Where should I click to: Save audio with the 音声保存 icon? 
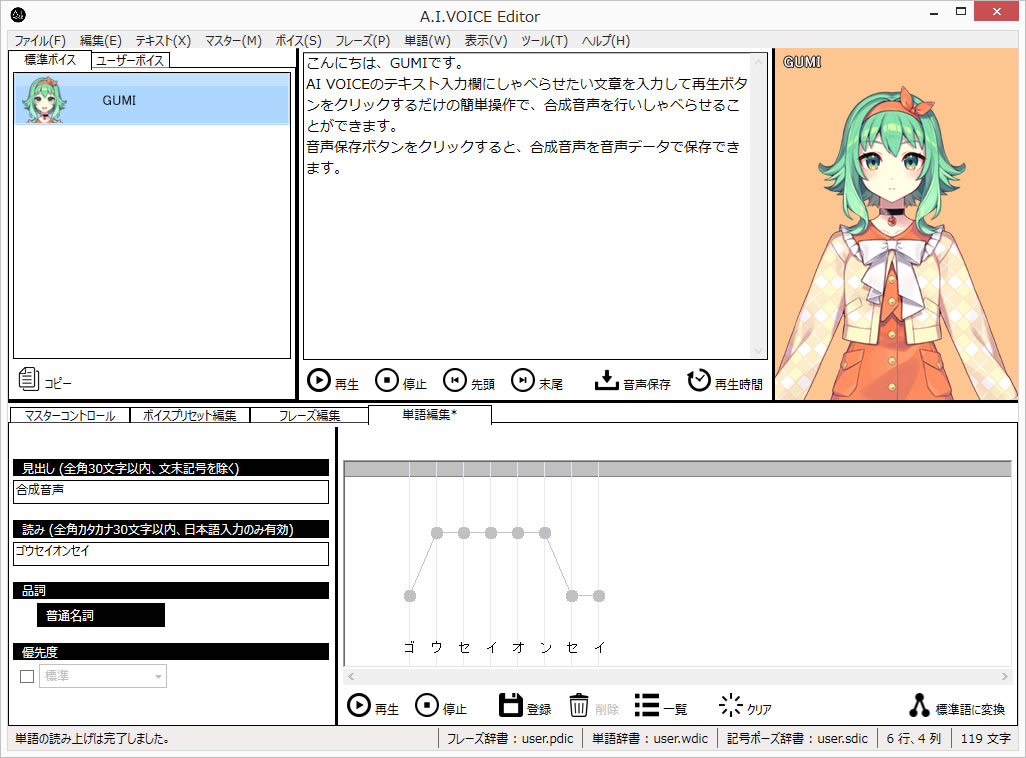pos(607,381)
